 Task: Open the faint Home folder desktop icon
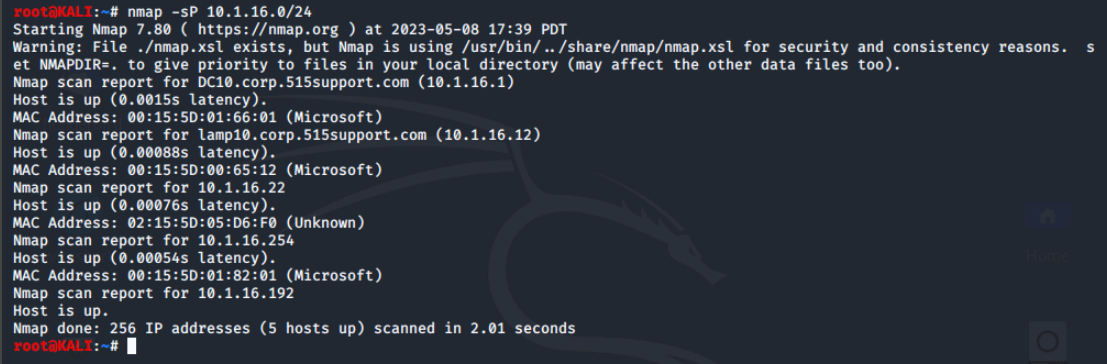tap(1047, 216)
